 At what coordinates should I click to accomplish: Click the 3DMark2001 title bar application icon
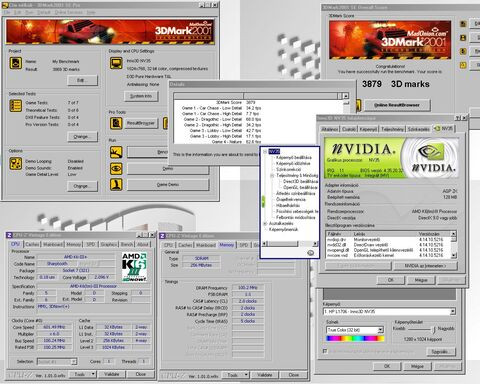pyautogui.click(x=6, y=5)
